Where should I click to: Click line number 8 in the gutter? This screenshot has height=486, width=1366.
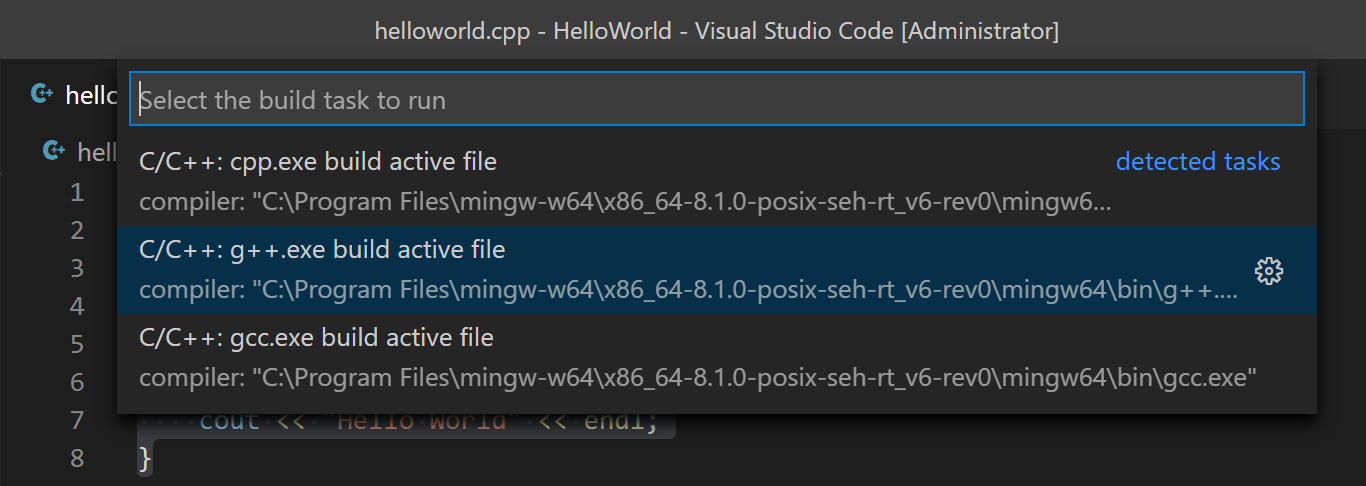[77, 458]
